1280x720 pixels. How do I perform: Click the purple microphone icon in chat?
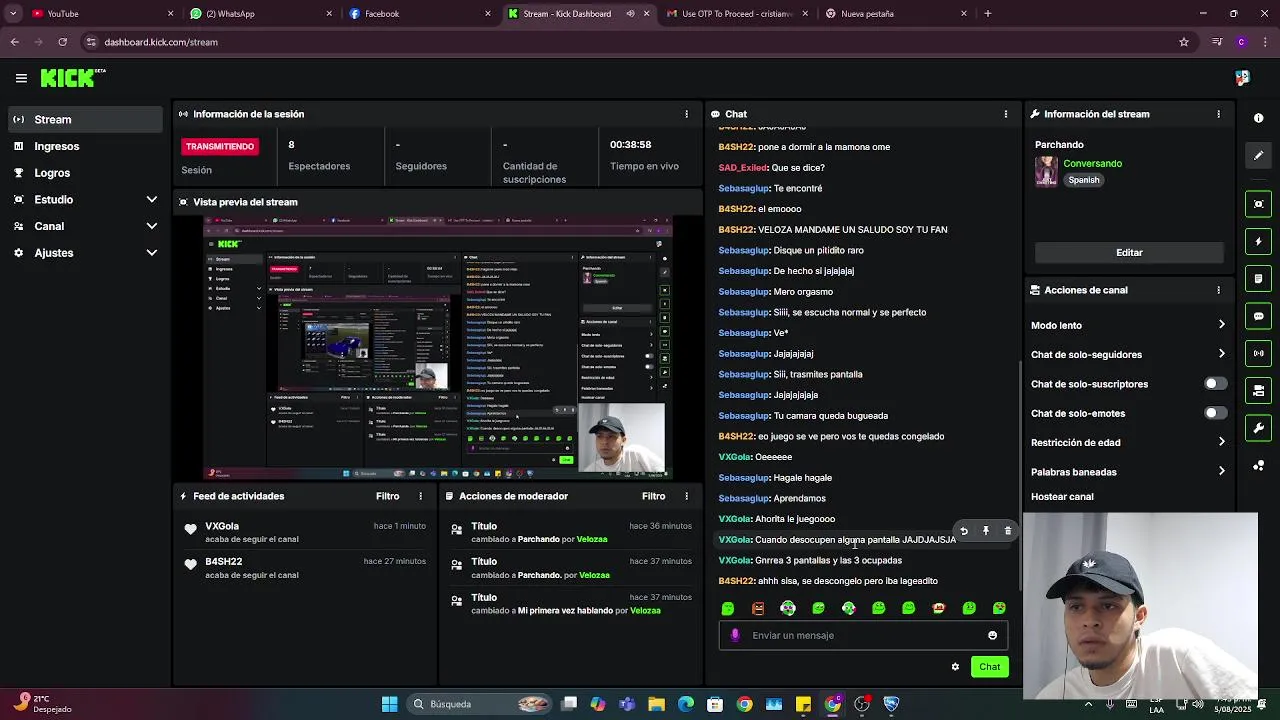coord(735,635)
